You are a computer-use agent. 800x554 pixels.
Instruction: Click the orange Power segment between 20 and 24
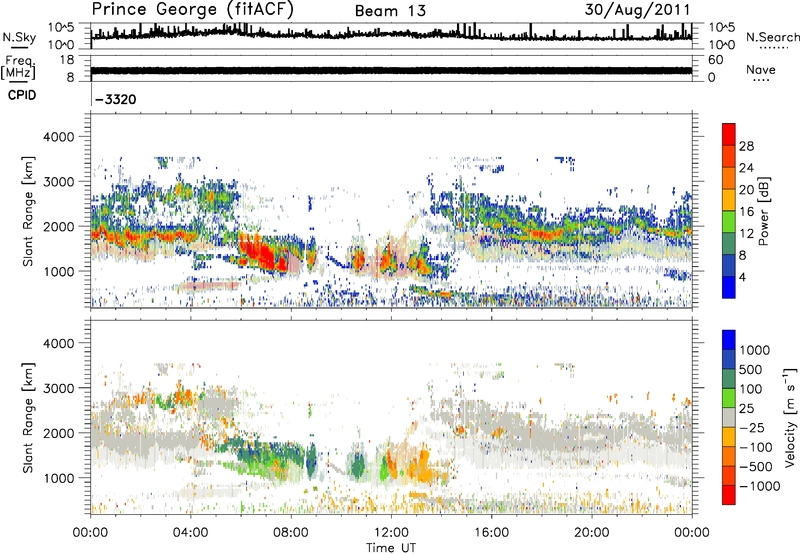[x=729, y=178]
